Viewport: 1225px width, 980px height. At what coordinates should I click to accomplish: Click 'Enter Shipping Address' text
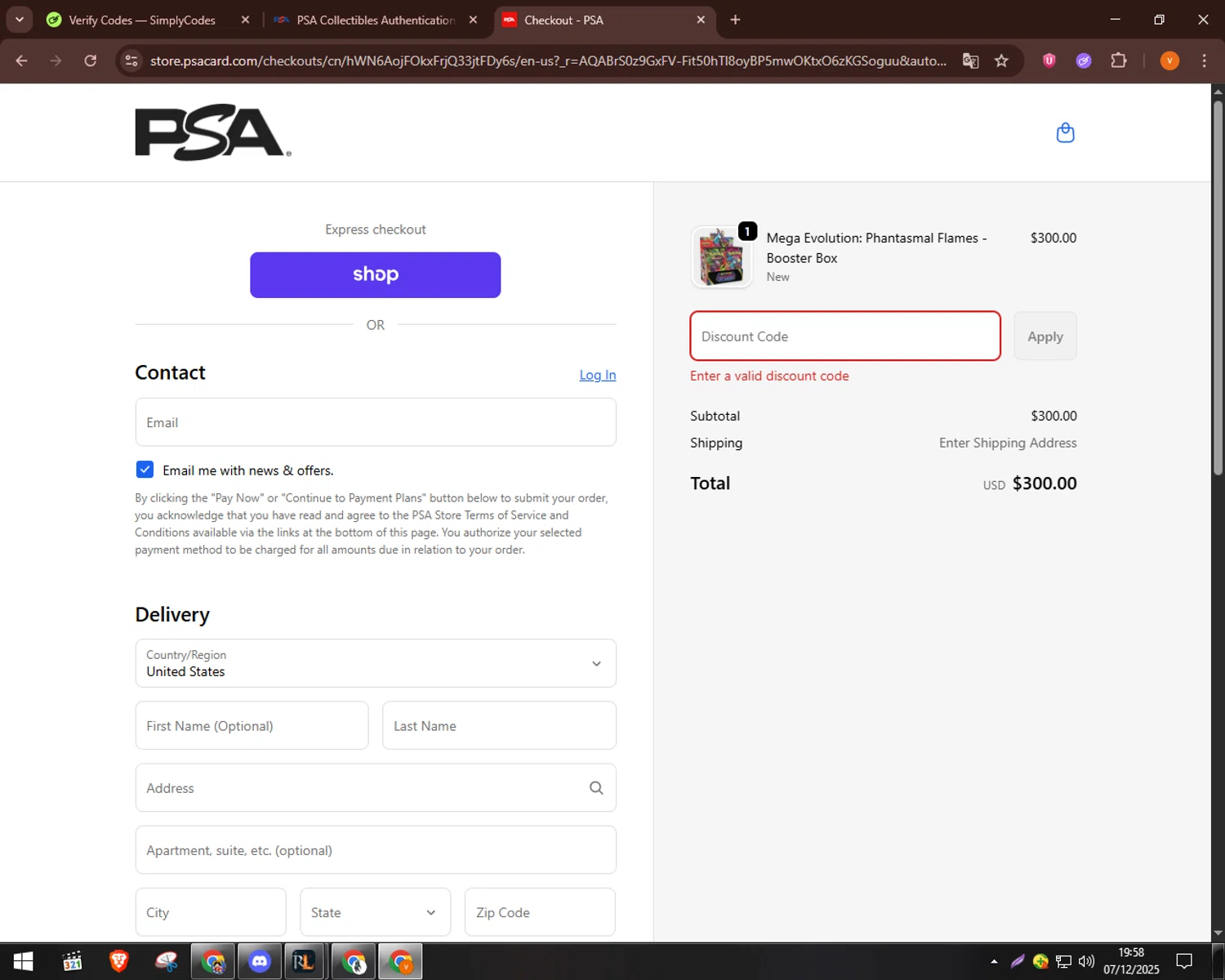point(1008,443)
